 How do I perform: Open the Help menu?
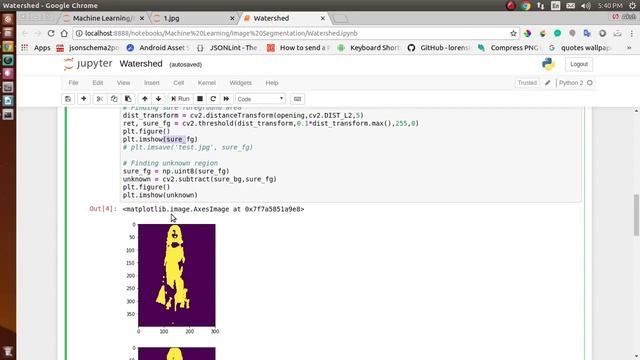pyautogui.click(x=272, y=83)
